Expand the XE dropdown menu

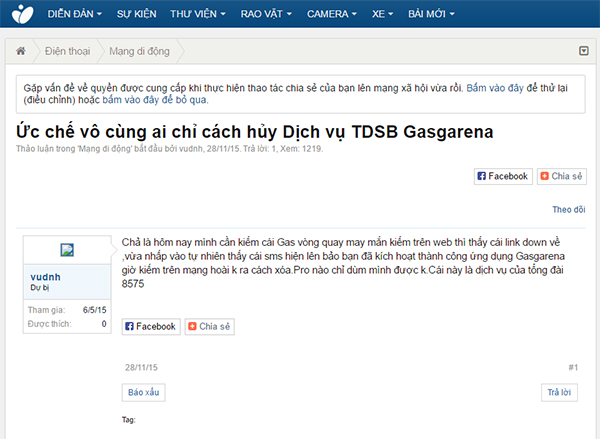click(x=382, y=14)
